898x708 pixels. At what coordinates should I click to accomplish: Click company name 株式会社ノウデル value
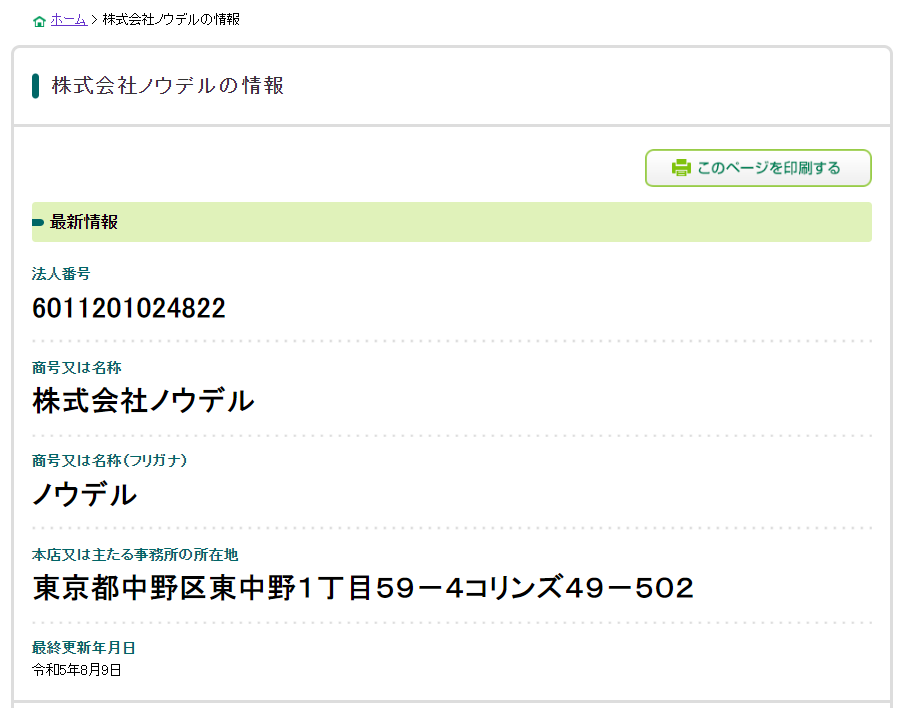(143, 401)
